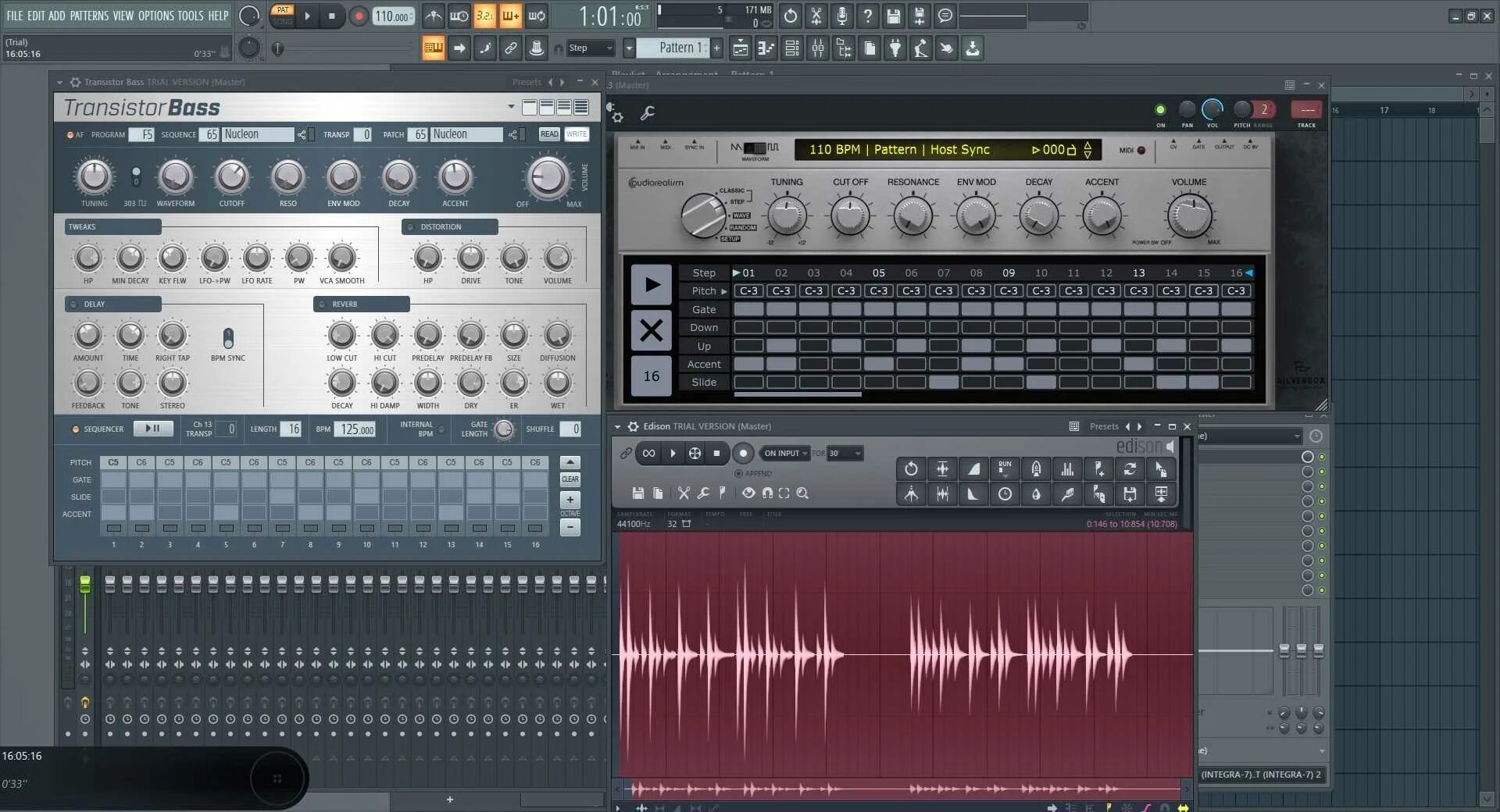The width and height of the screenshot is (1500, 812).
Task: Open the OPTIONS menu
Action: [156, 16]
